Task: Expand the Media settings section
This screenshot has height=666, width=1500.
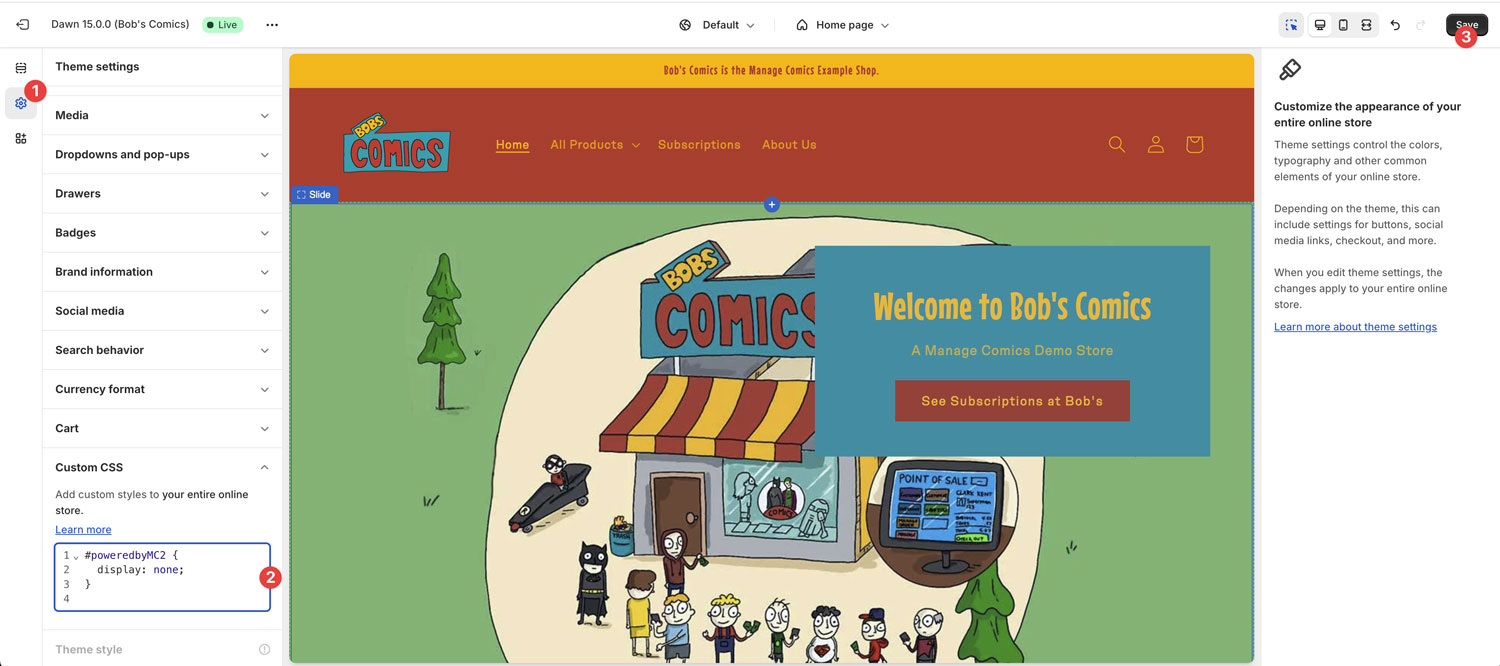Action: pyautogui.click(x=162, y=115)
